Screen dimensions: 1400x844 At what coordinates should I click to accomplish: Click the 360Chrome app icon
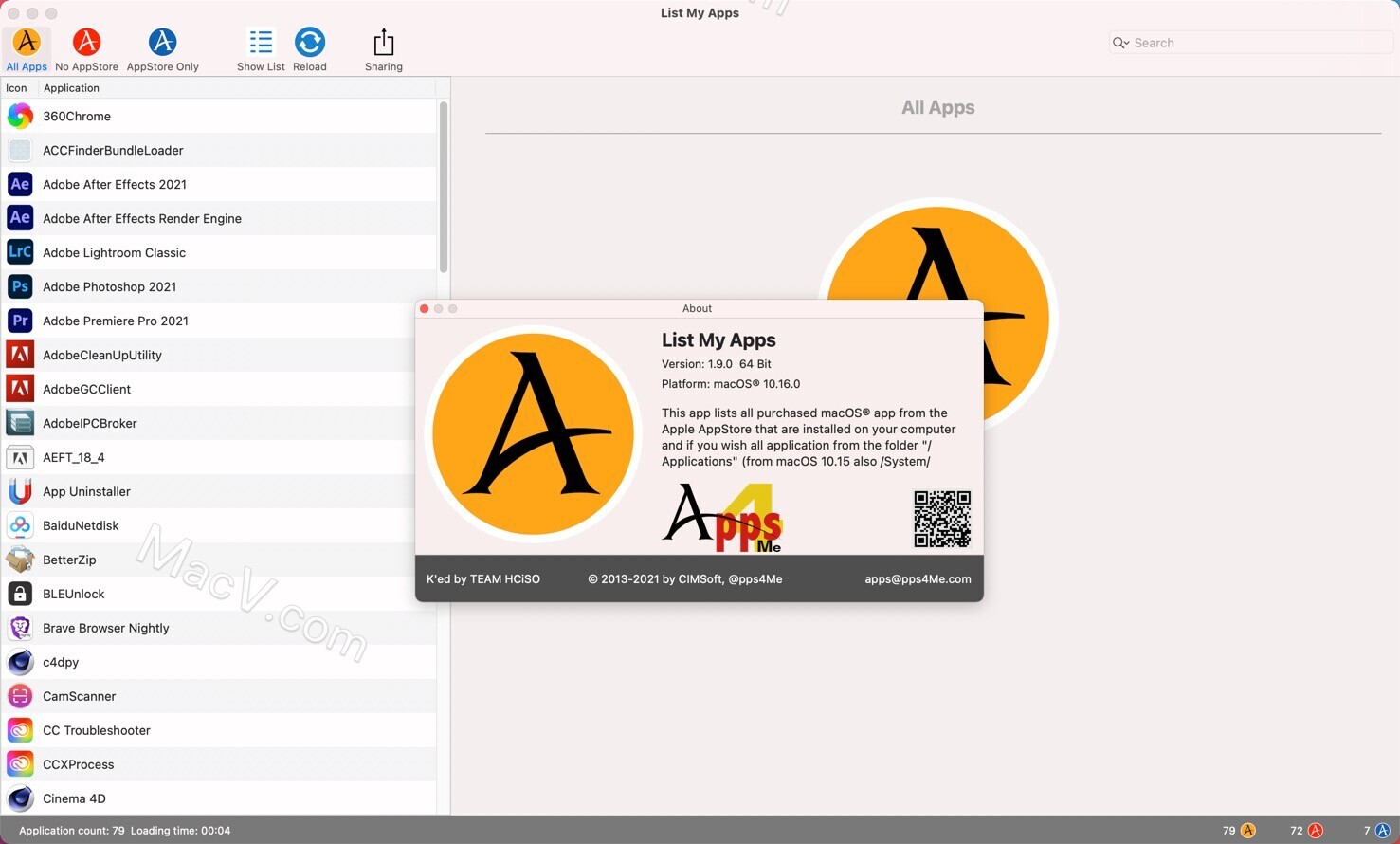[20, 116]
